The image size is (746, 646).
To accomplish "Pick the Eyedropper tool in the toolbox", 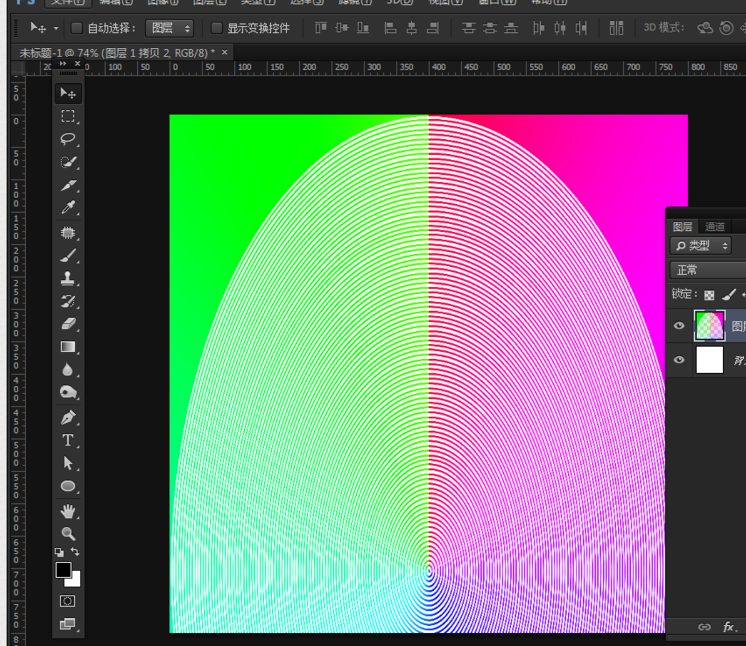I will pos(68,209).
